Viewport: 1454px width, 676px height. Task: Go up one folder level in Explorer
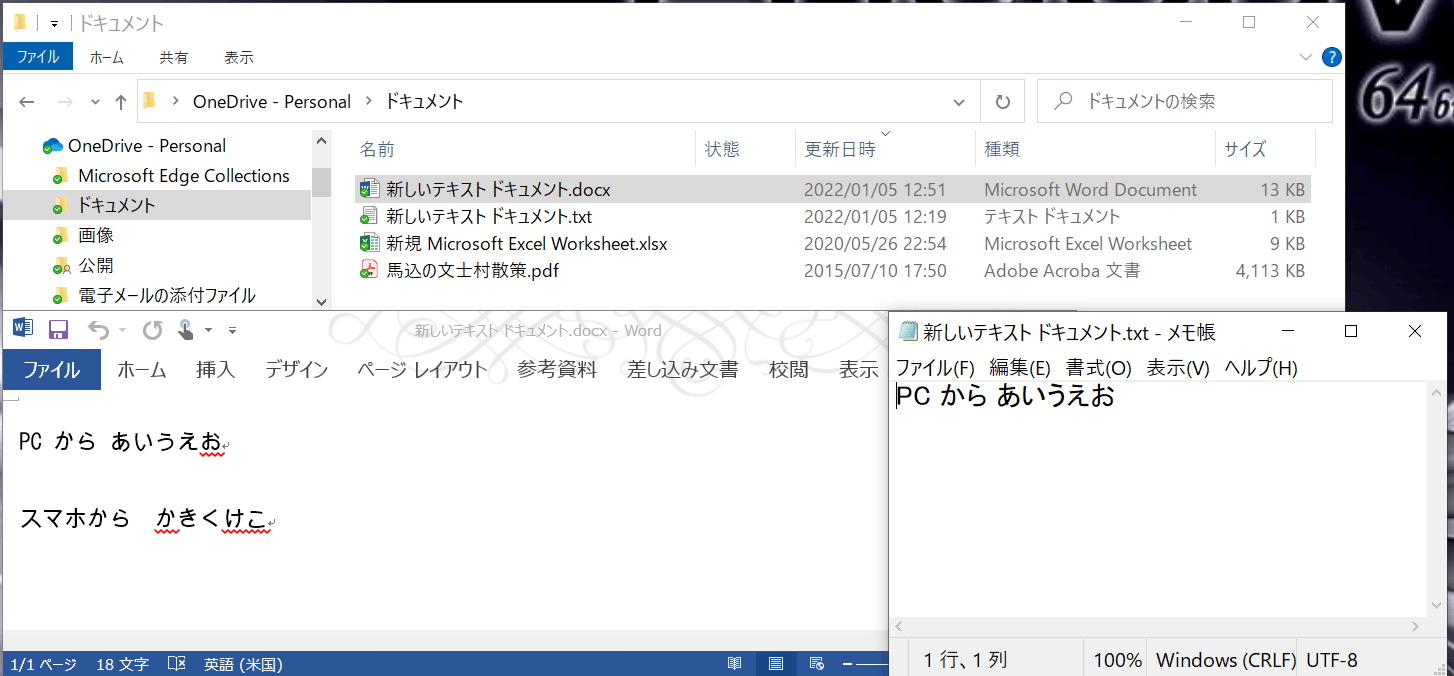(121, 101)
